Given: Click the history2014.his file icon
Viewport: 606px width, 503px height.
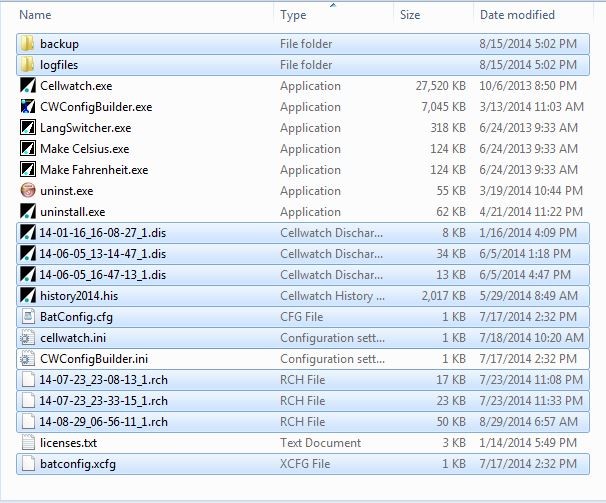Looking at the screenshot, I should pyautogui.click(x=28, y=296).
